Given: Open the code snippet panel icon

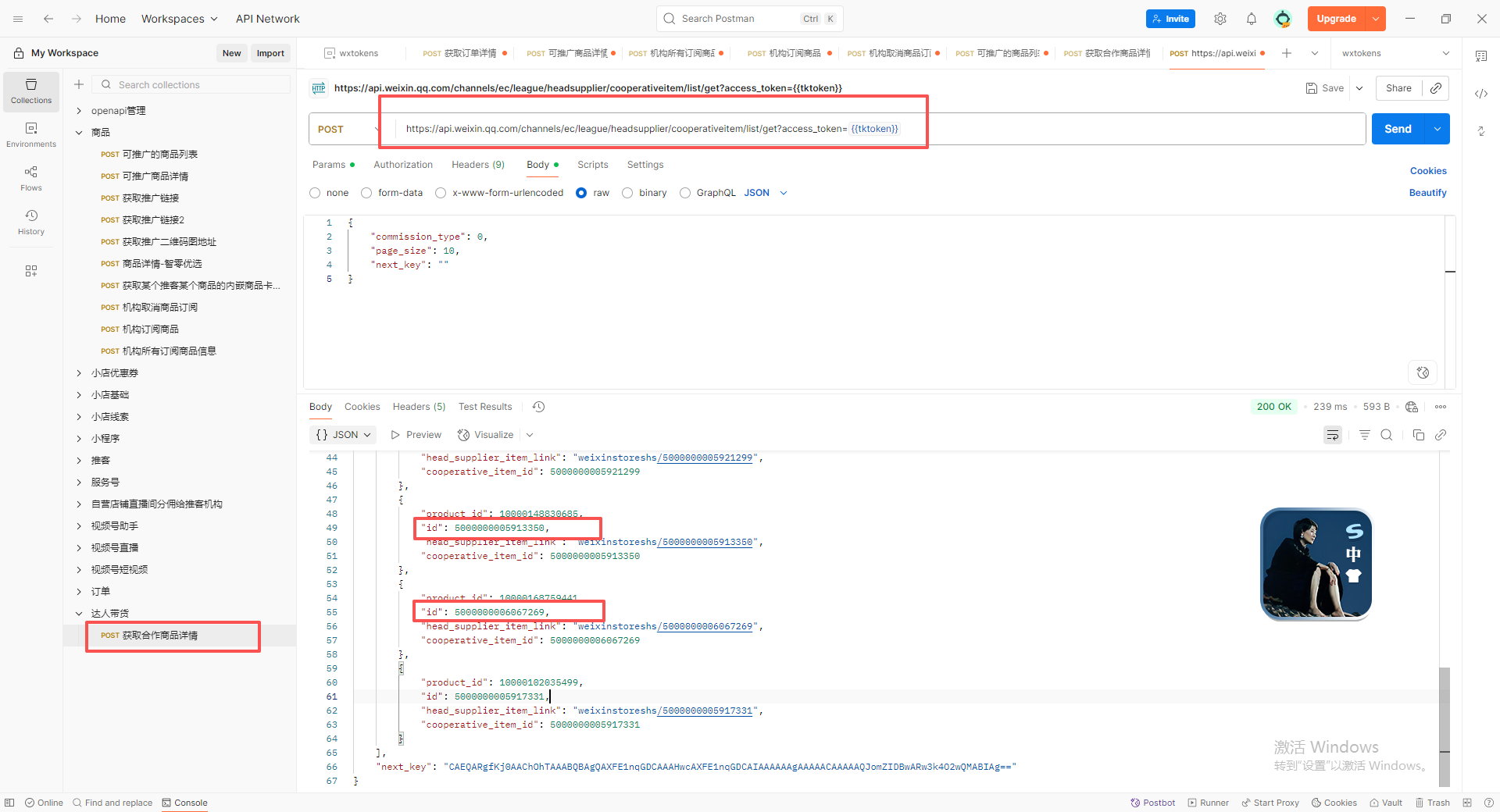Looking at the screenshot, I should (x=1481, y=94).
